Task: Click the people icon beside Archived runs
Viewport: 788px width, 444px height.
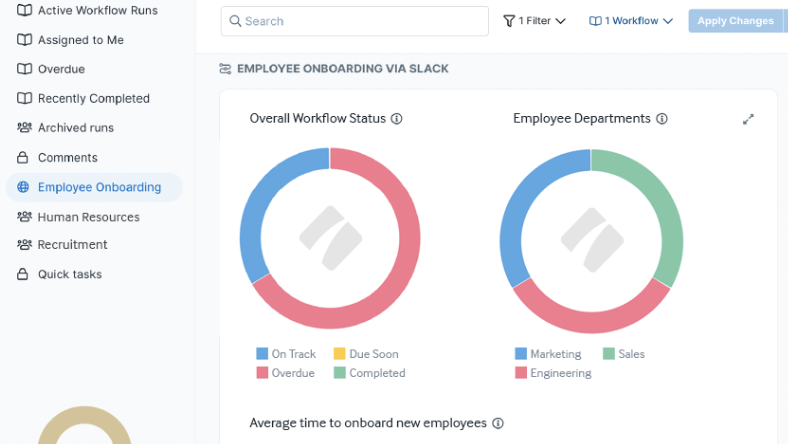Action: click(24, 128)
